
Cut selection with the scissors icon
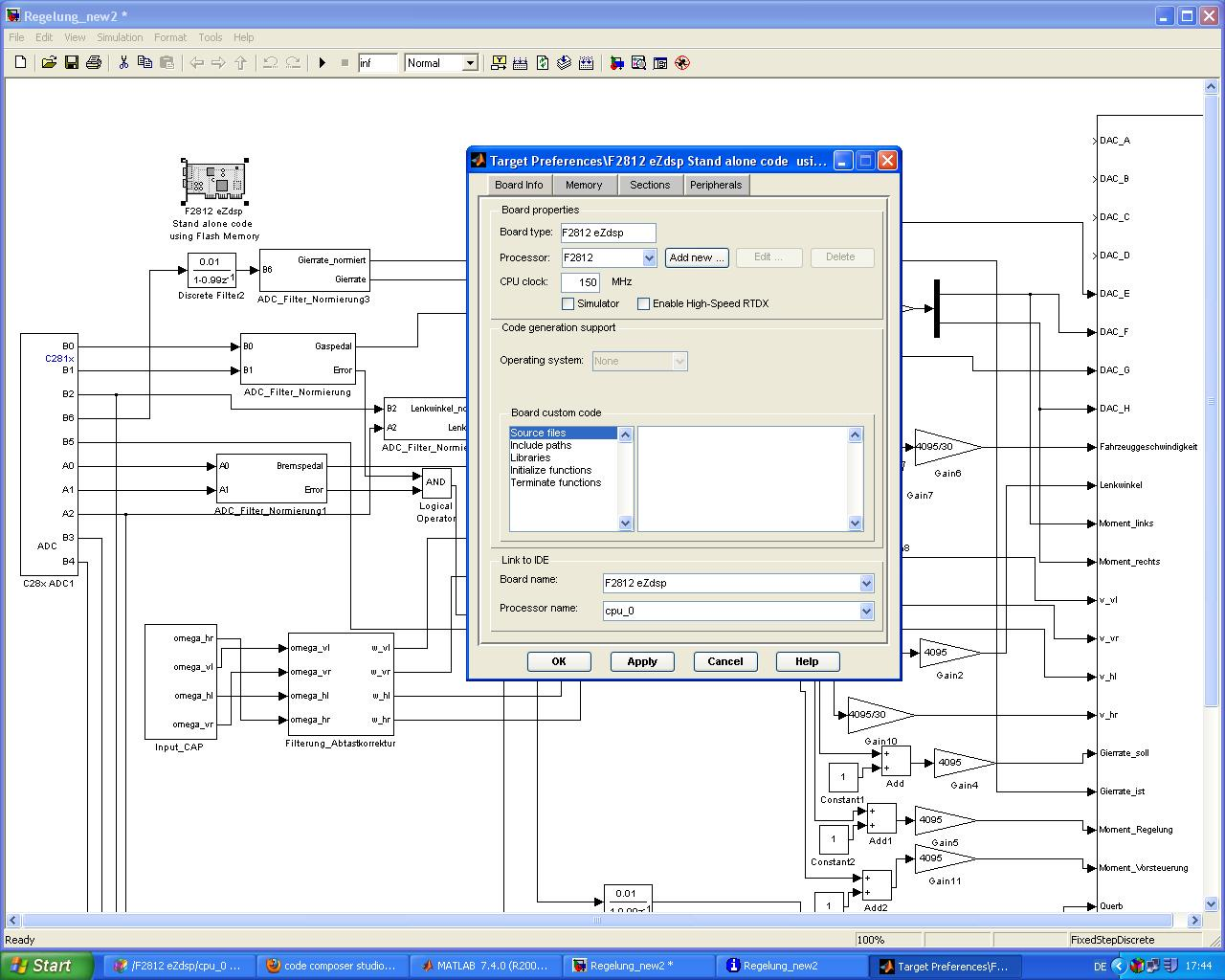coord(123,63)
